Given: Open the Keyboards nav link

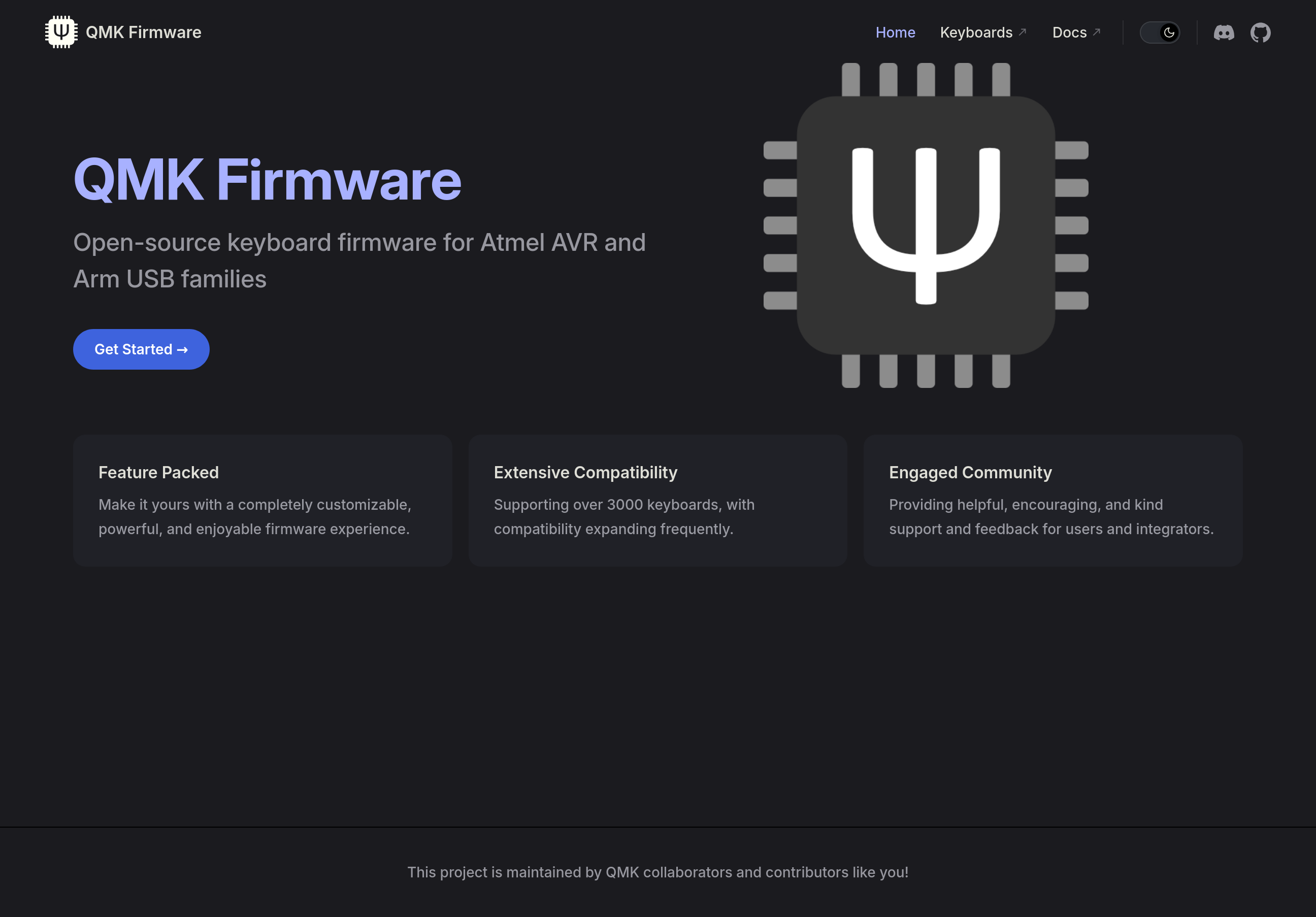Looking at the screenshot, I should tap(975, 32).
